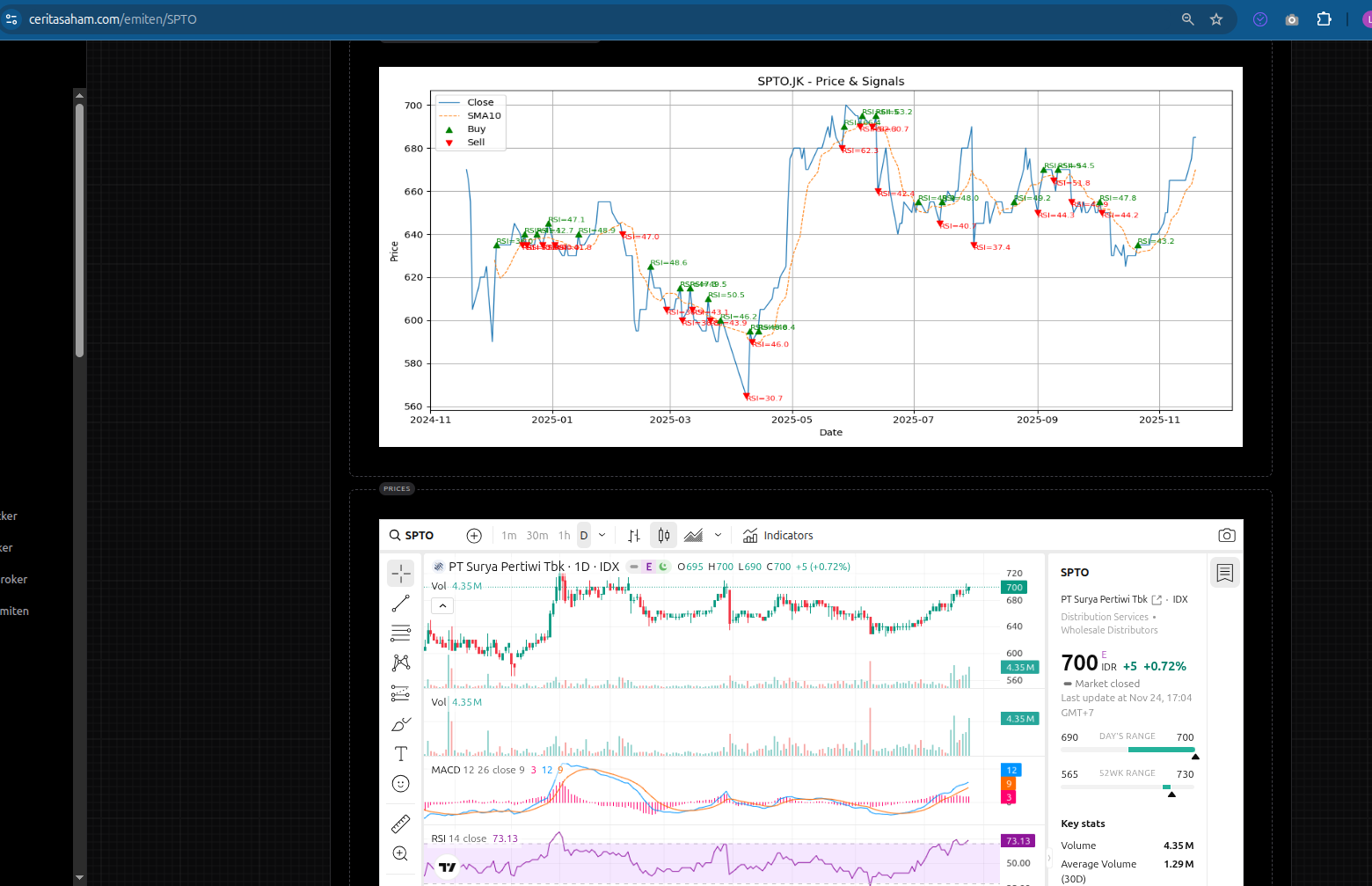Collapse the indicator legend arrow
Image resolution: width=1372 pixels, height=886 pixels.
442,605
